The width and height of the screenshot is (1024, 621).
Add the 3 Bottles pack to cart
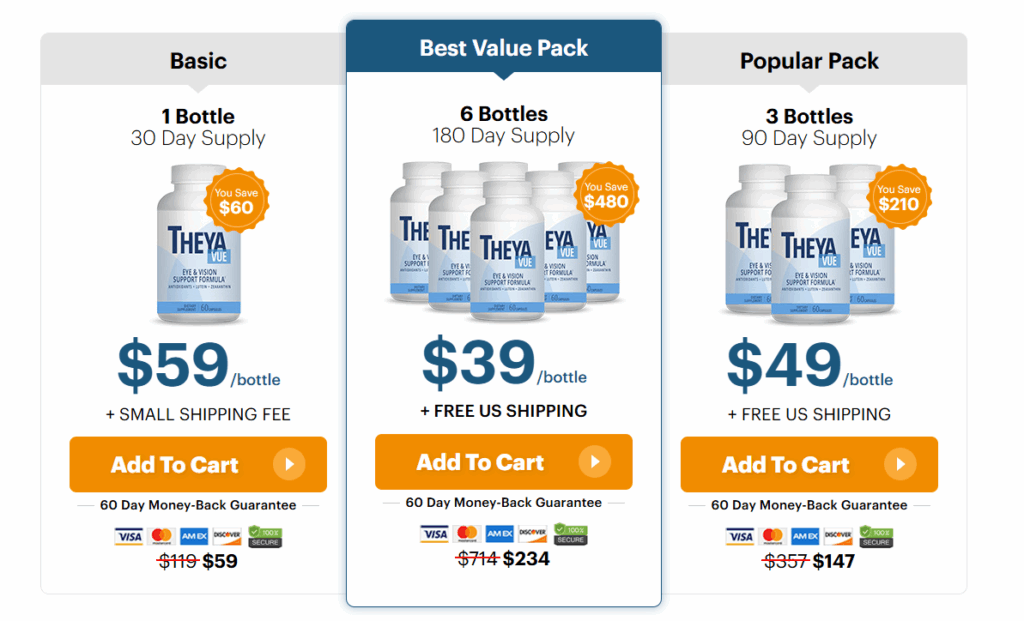[x=809, y=465]
